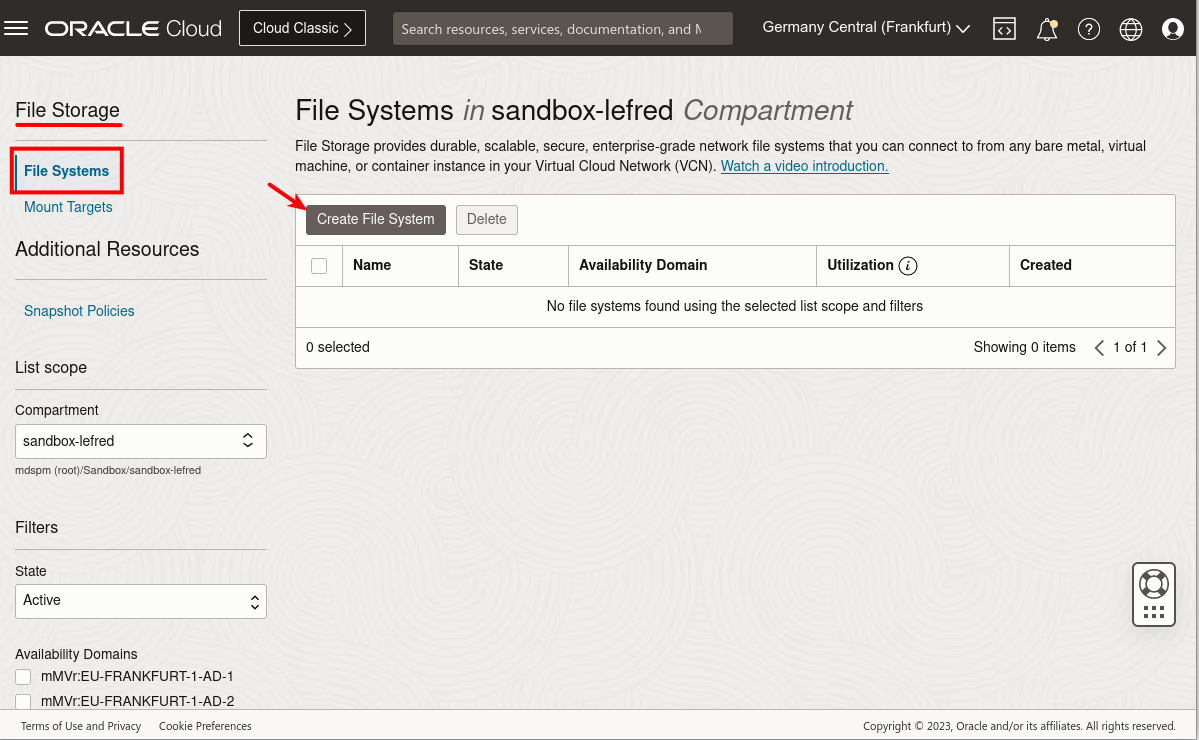Switch region from Germany Central (Frankfurt)
The width and height of the screenshot is (1199, 740).
click(864, 27)
